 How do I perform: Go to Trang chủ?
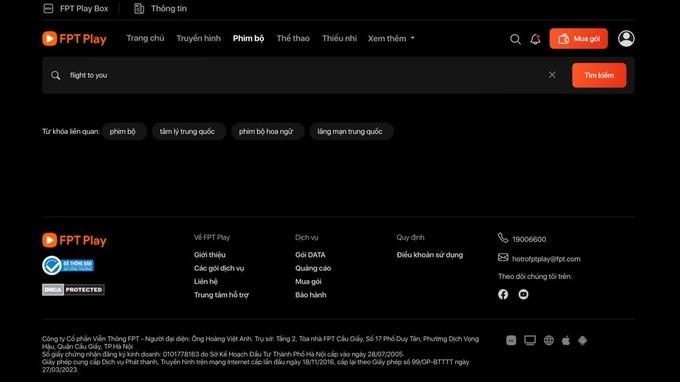(x=145, y=38)
